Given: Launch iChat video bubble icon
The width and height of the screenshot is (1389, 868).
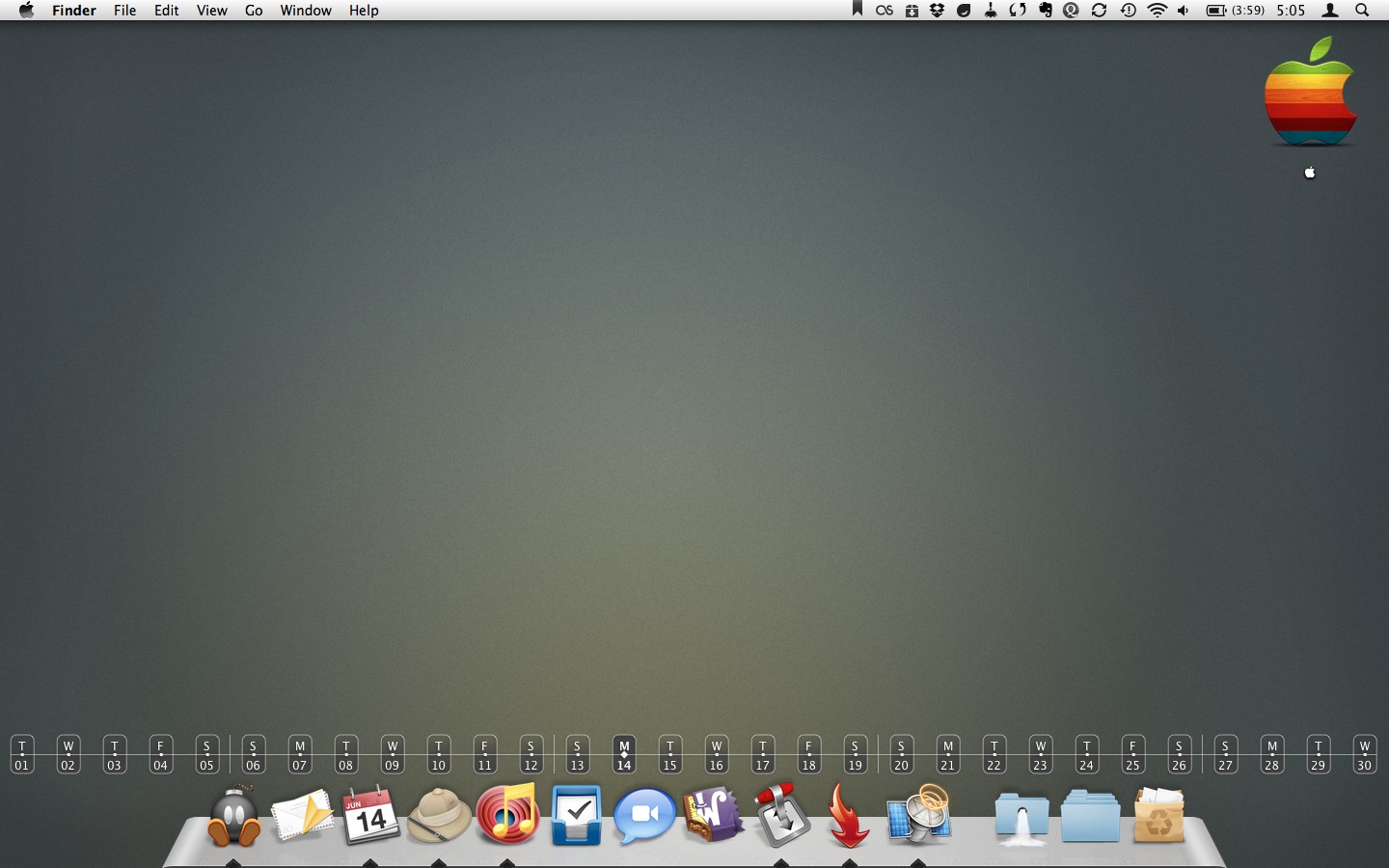Looking at the screenshot, I should click(x=644, y=816).
